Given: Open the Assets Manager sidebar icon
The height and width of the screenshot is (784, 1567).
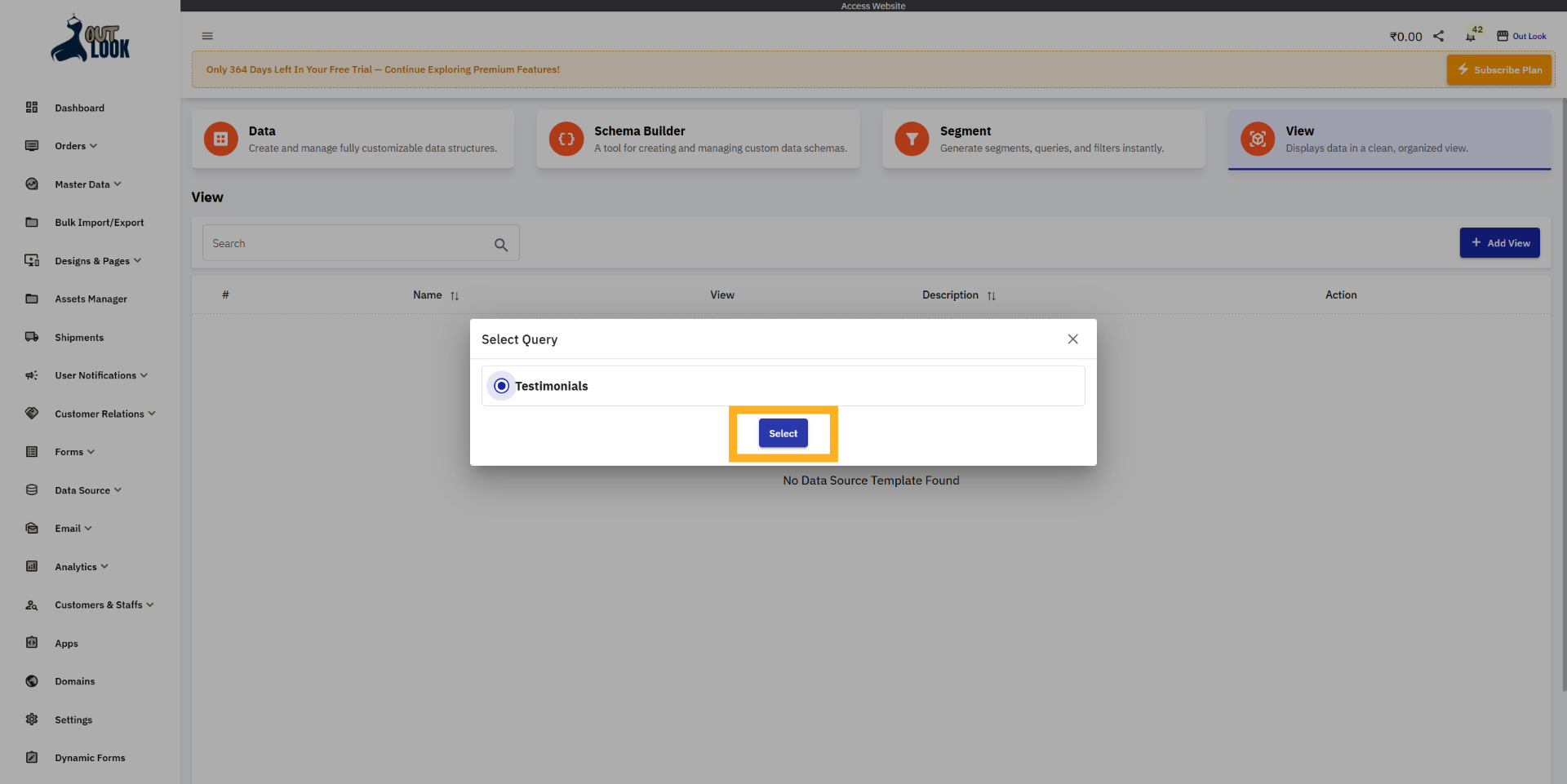Looking at the screenshot, I should point(31,299).
